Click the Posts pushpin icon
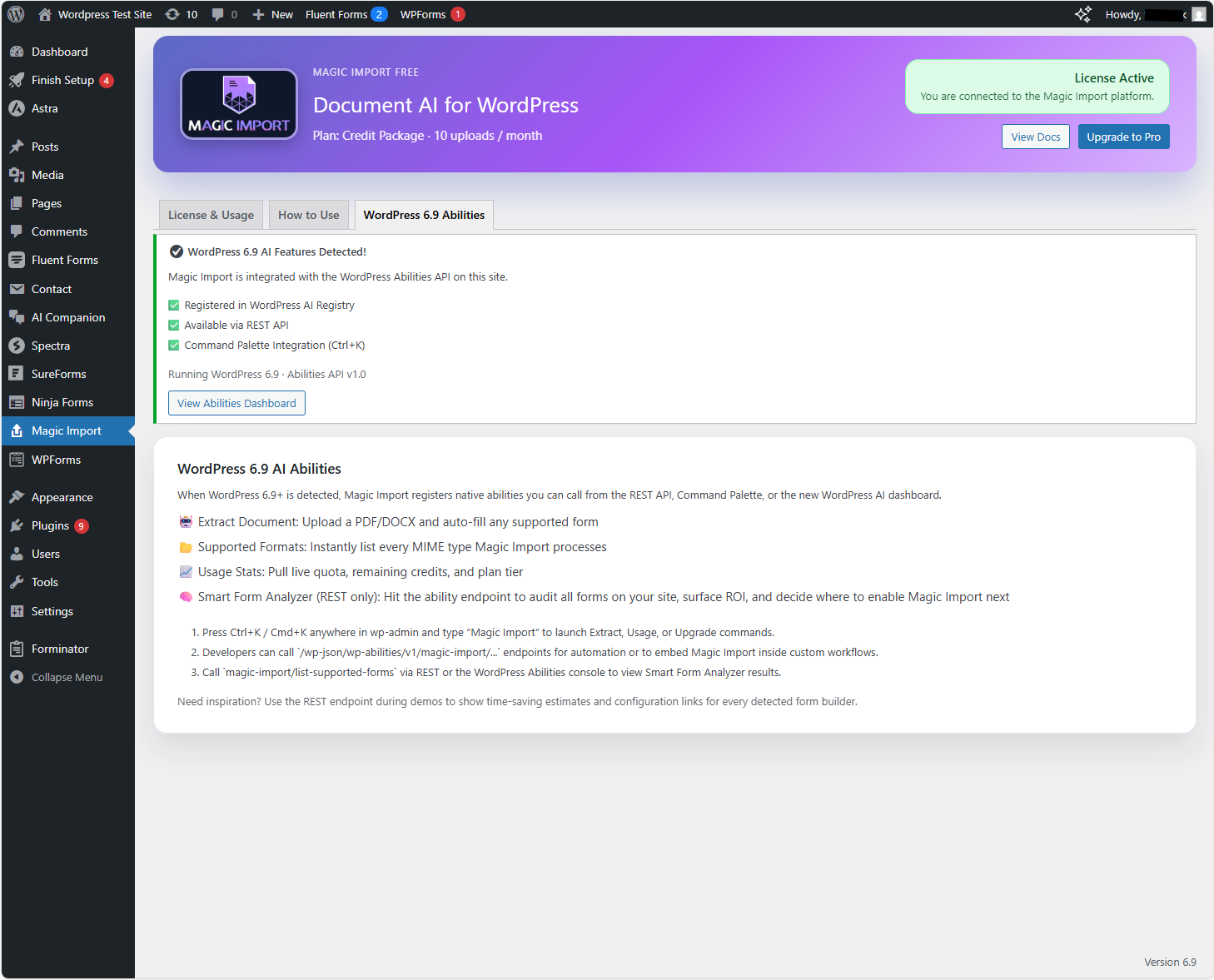The height and width of the screenshot is (980, 1214). coord(17,147)
